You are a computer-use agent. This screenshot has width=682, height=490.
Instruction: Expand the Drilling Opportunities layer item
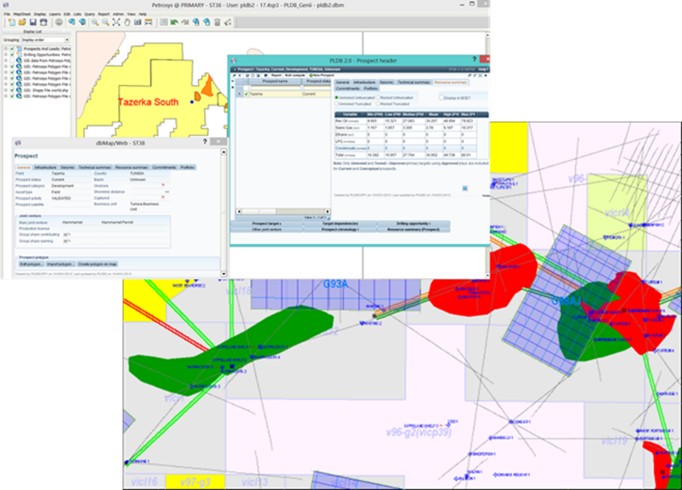click(7, 53)
